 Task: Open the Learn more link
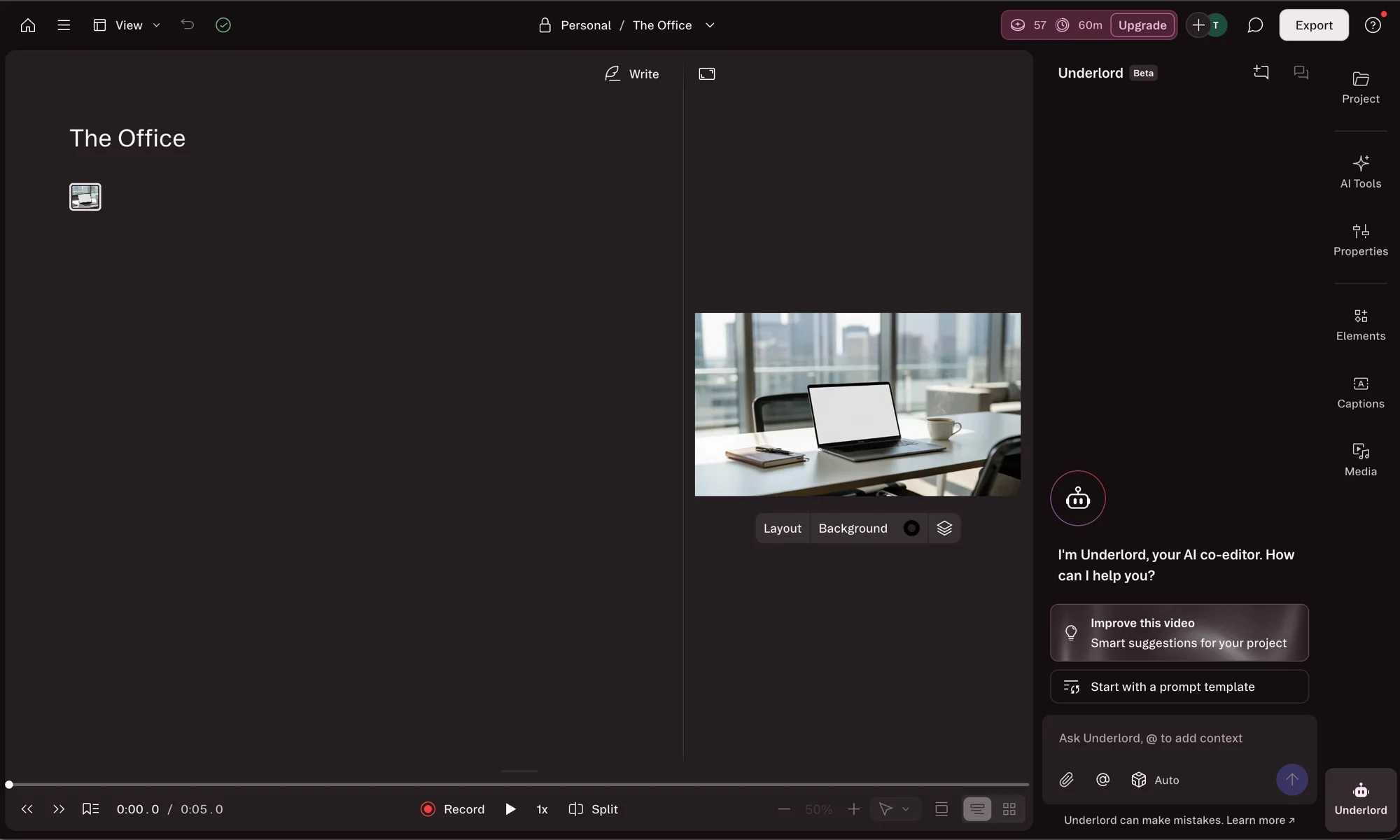1261,820
